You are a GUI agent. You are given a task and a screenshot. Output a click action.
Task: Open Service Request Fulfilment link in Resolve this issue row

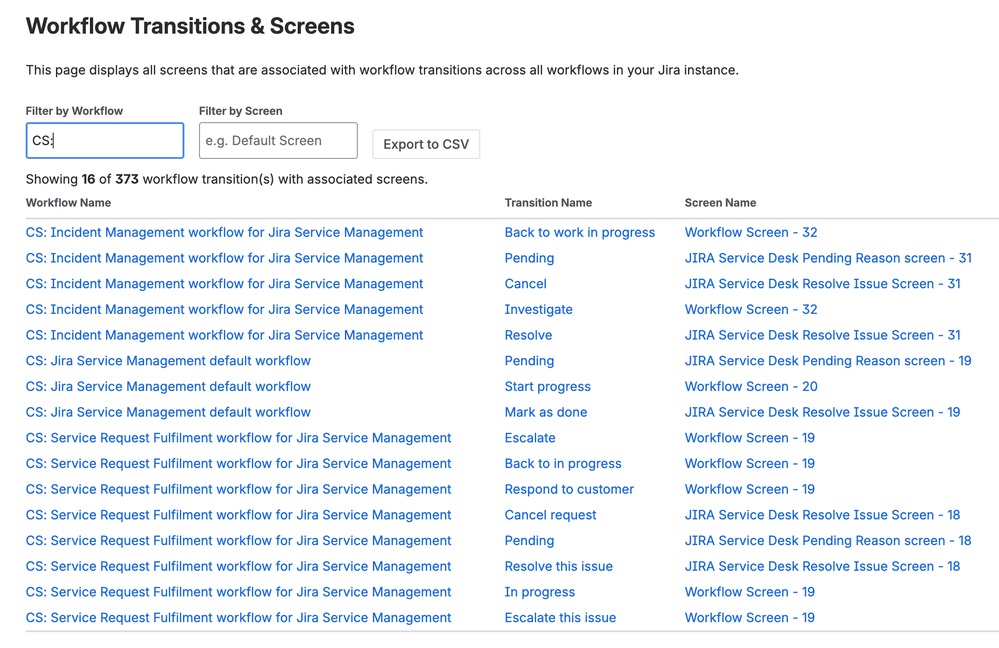(x=238, y=566)
